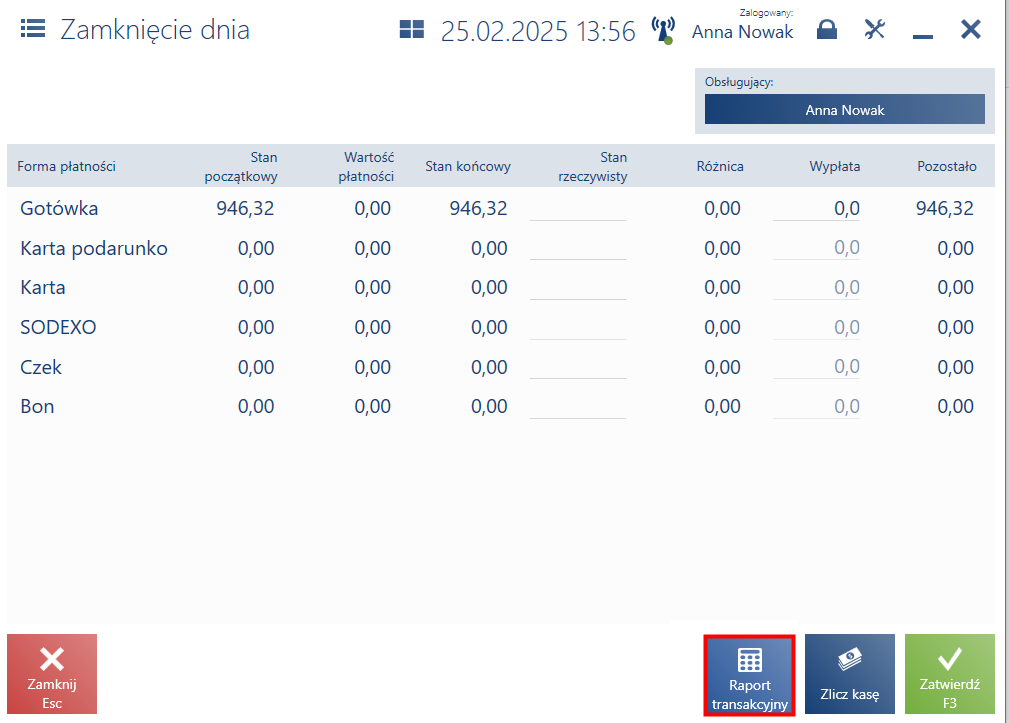Screen dimensions: 1009x723
Task: Open settings via wrench tools icon
Action: [875, 29]
